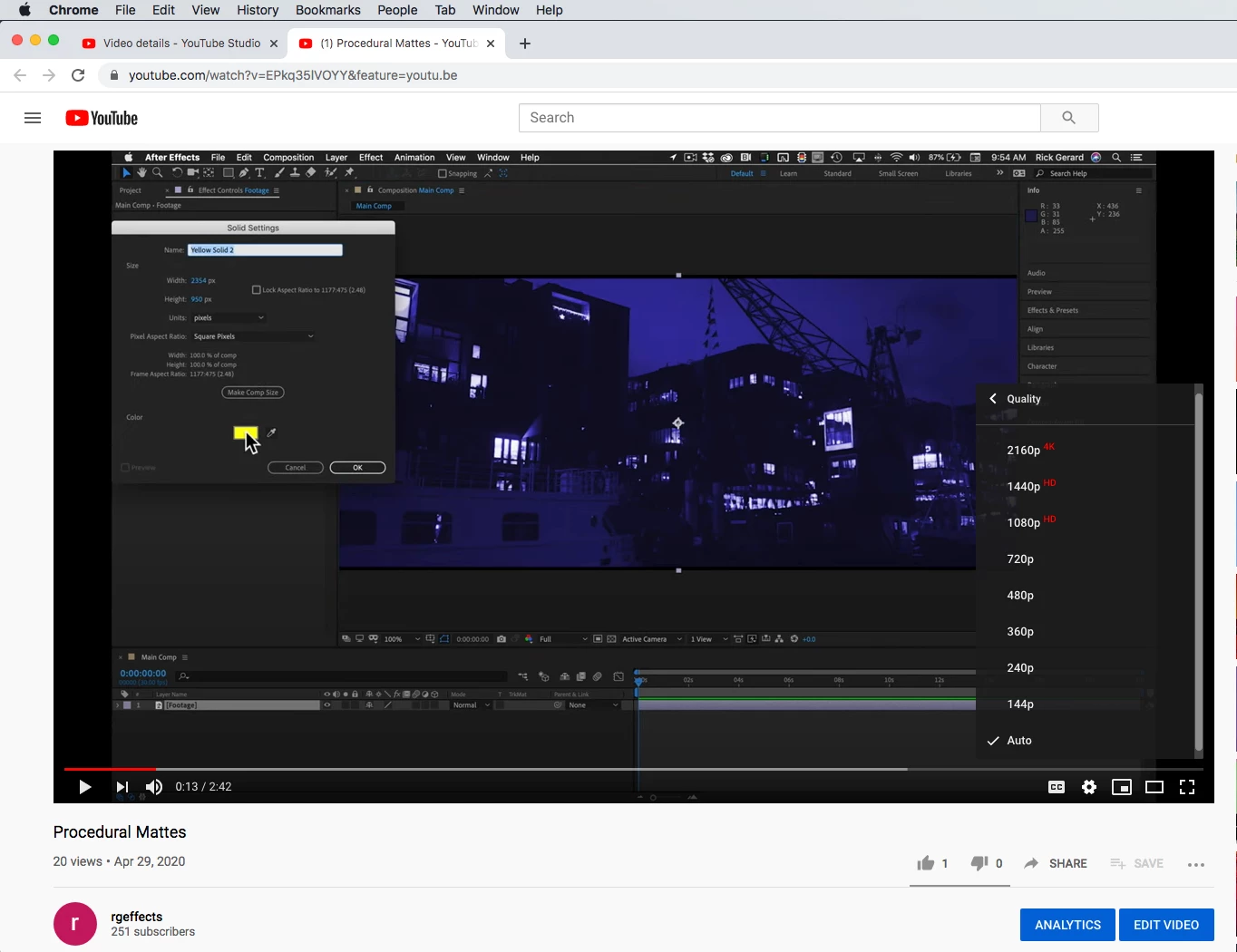Screen dimensions: 1237x952
Task: Open Chrome Bookmarks menu
Action: [x=328, y=10]
